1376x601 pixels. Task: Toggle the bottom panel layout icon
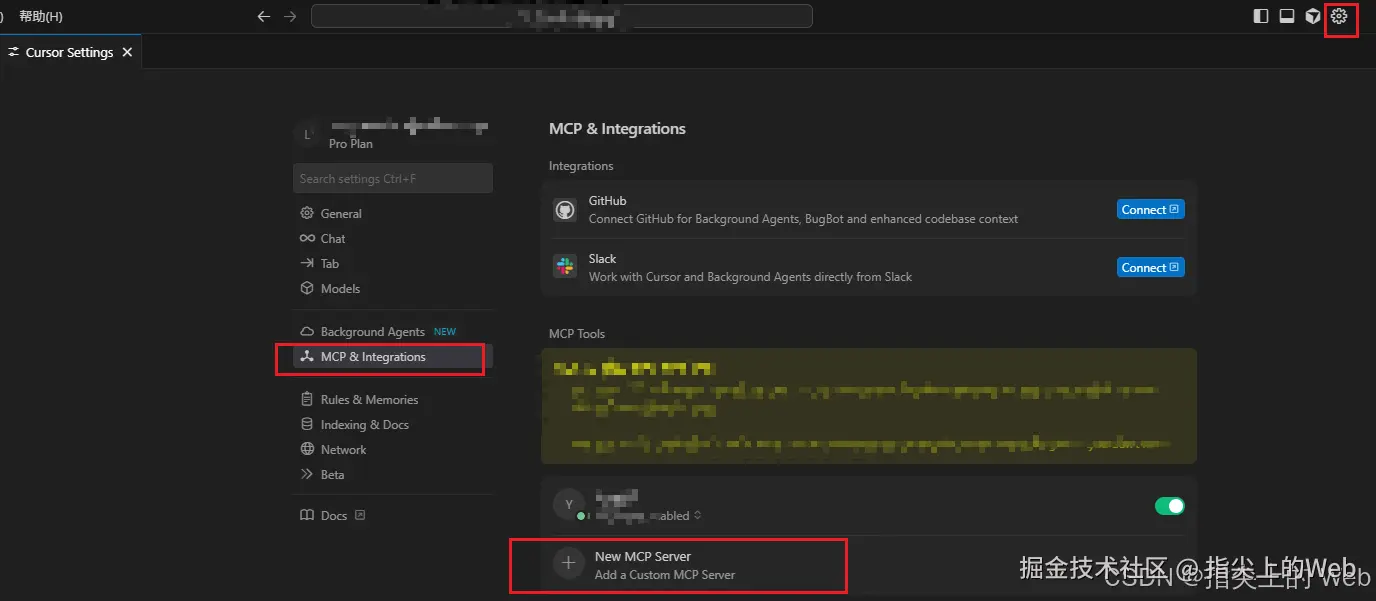1287,16
